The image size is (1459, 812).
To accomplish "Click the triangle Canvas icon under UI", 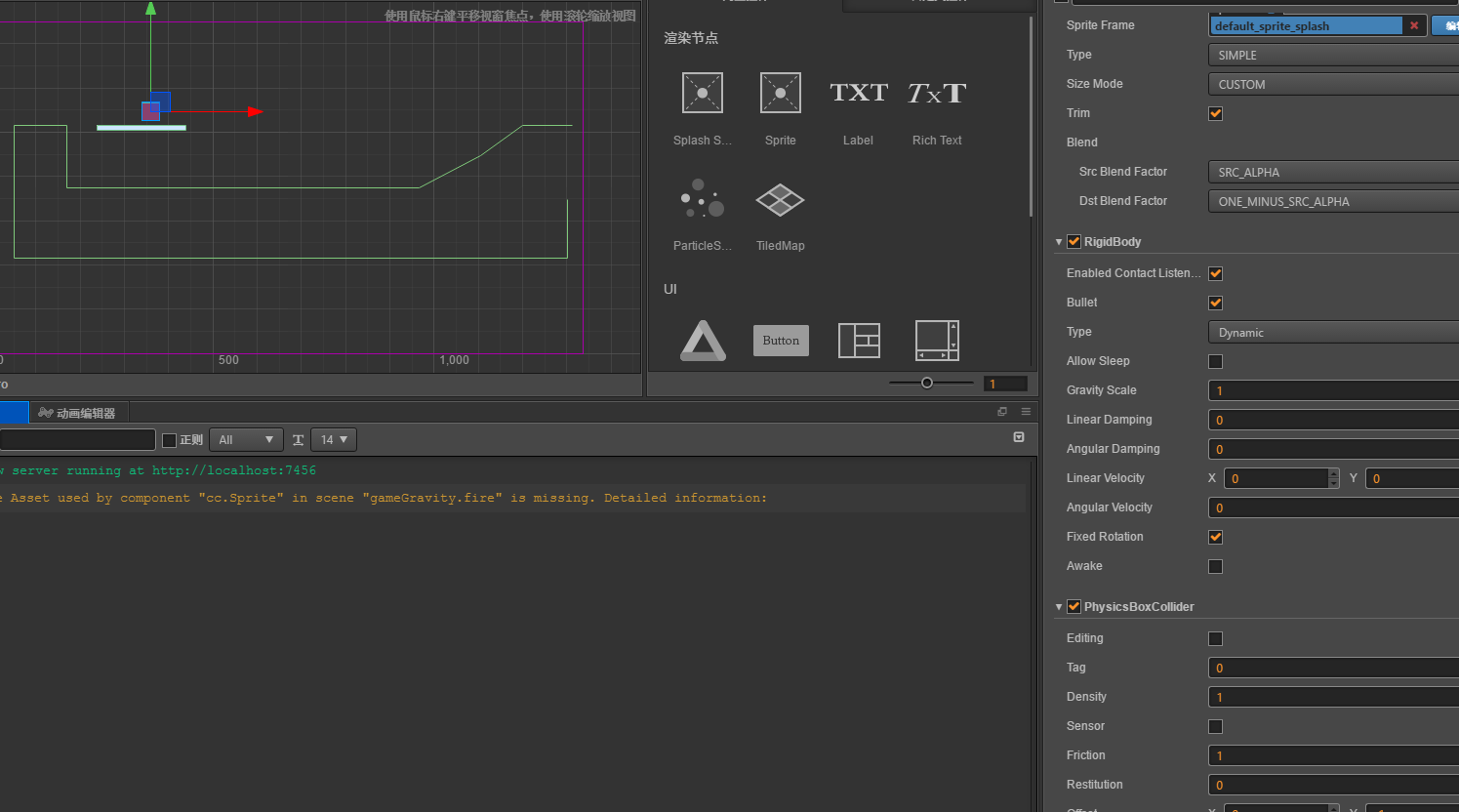I will (x=703, y=341).
